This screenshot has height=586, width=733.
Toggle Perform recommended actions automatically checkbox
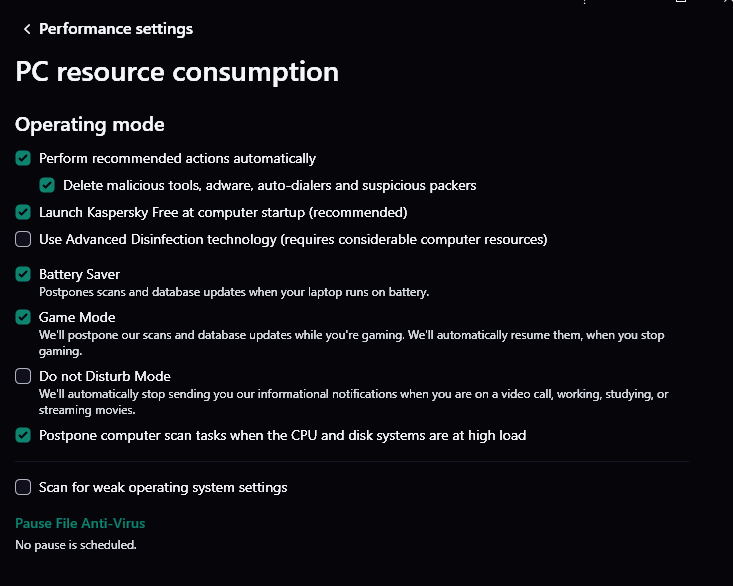23,158
